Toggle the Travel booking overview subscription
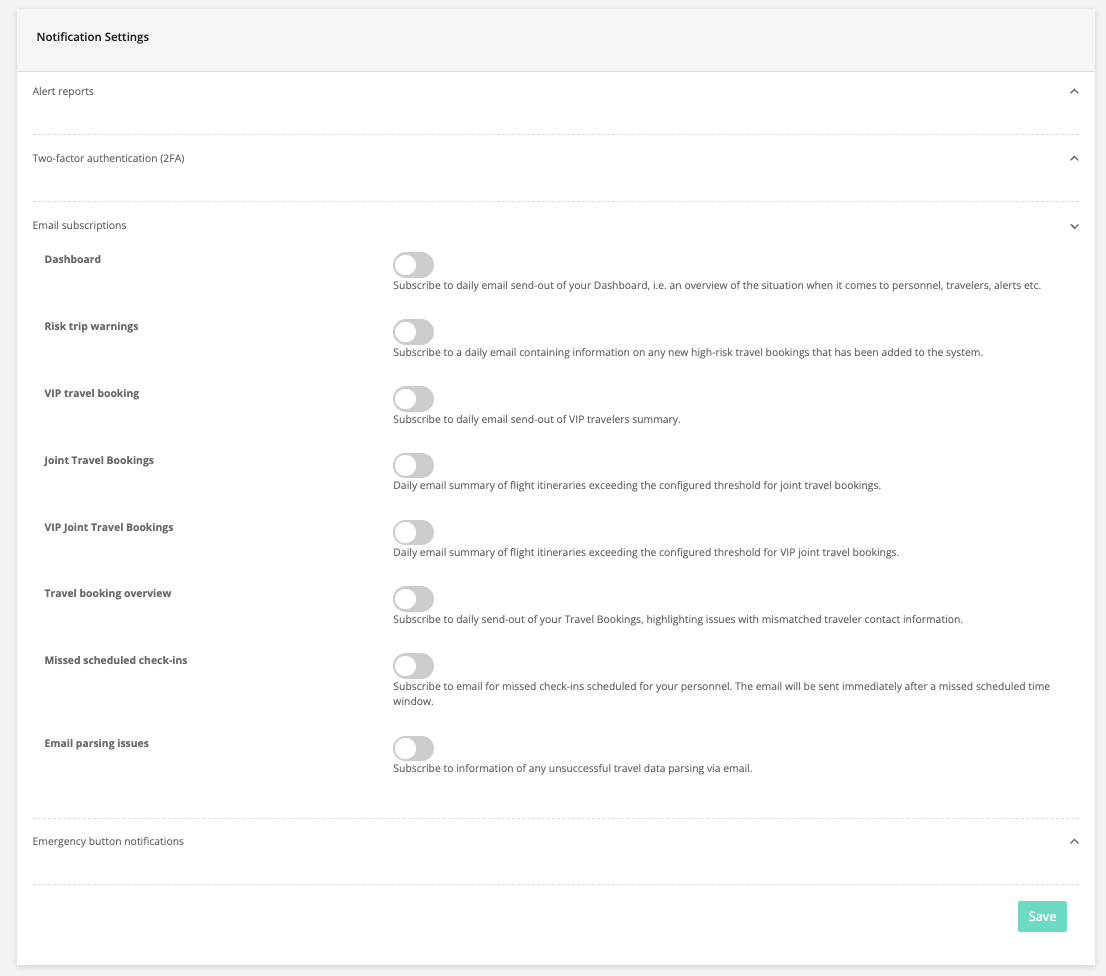Viewport: 1106px width, 976px height. click(x=413, y=598)
